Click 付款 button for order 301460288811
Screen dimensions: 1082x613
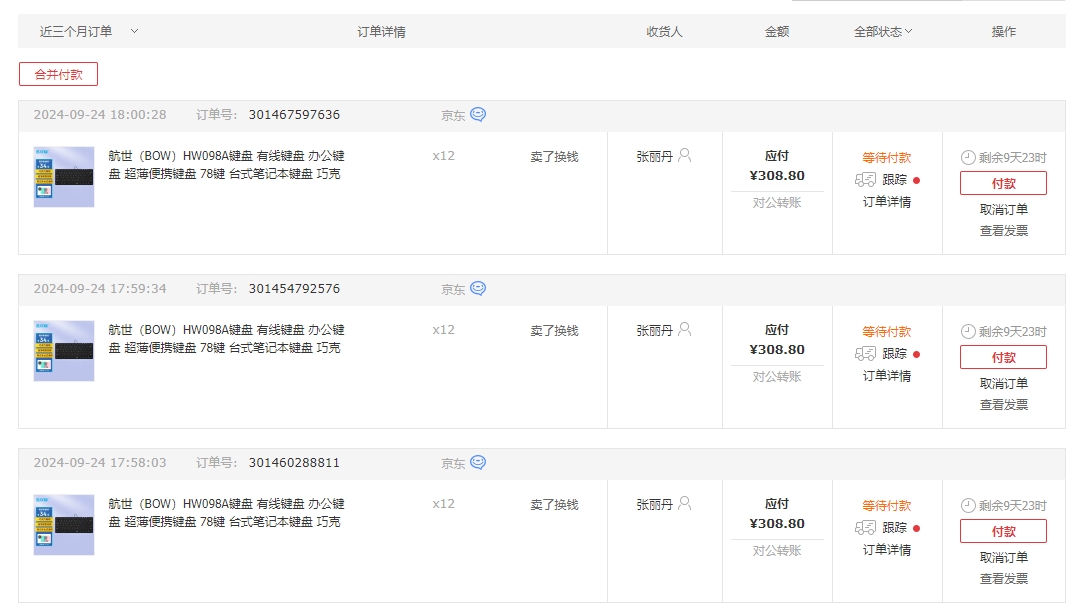pyautogui.click(x=1003, y=532)
